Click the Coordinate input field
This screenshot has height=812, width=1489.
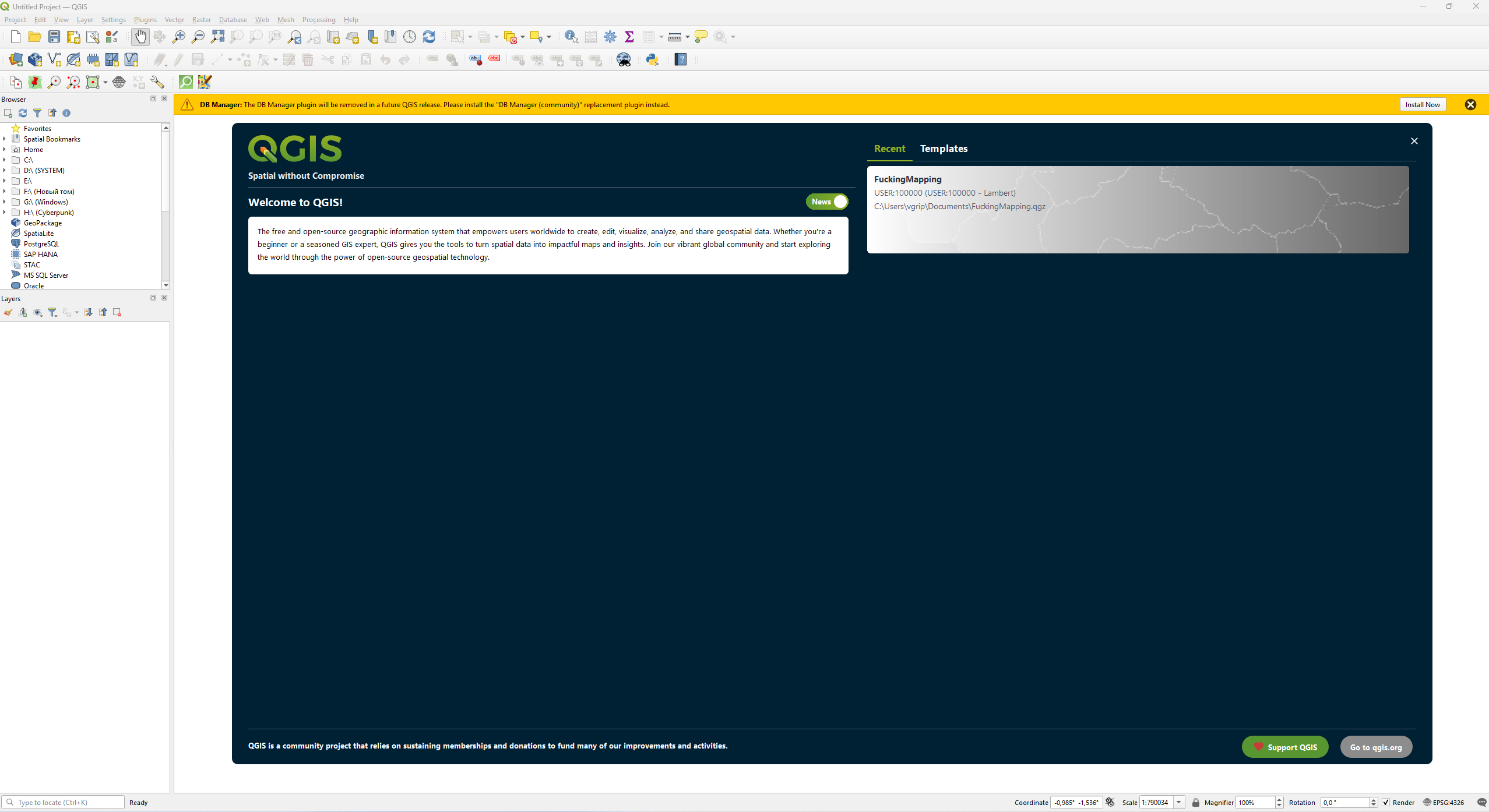1076,803
